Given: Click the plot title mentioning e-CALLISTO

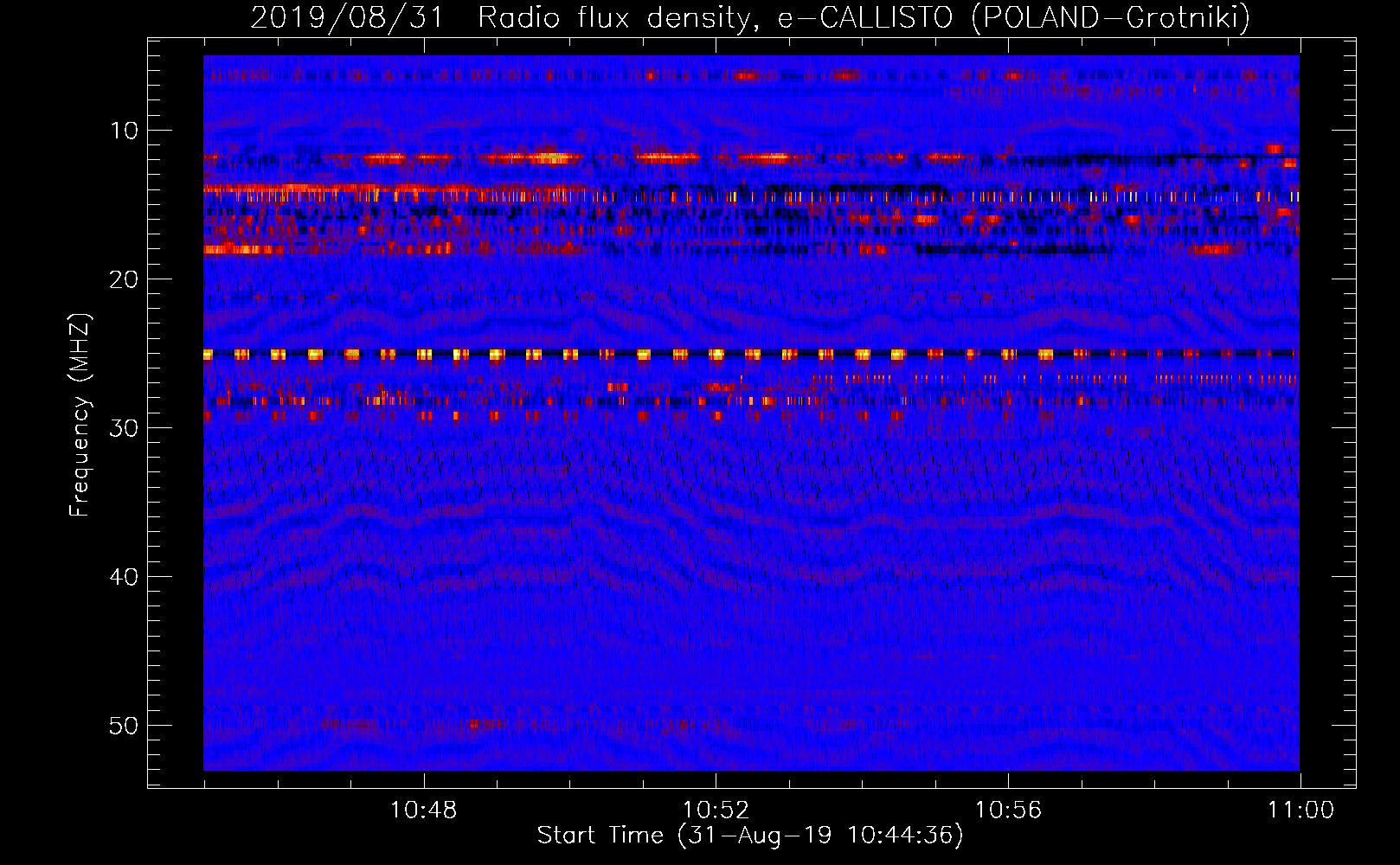Looking at the screenshot, I should click(x=750, y=17).
